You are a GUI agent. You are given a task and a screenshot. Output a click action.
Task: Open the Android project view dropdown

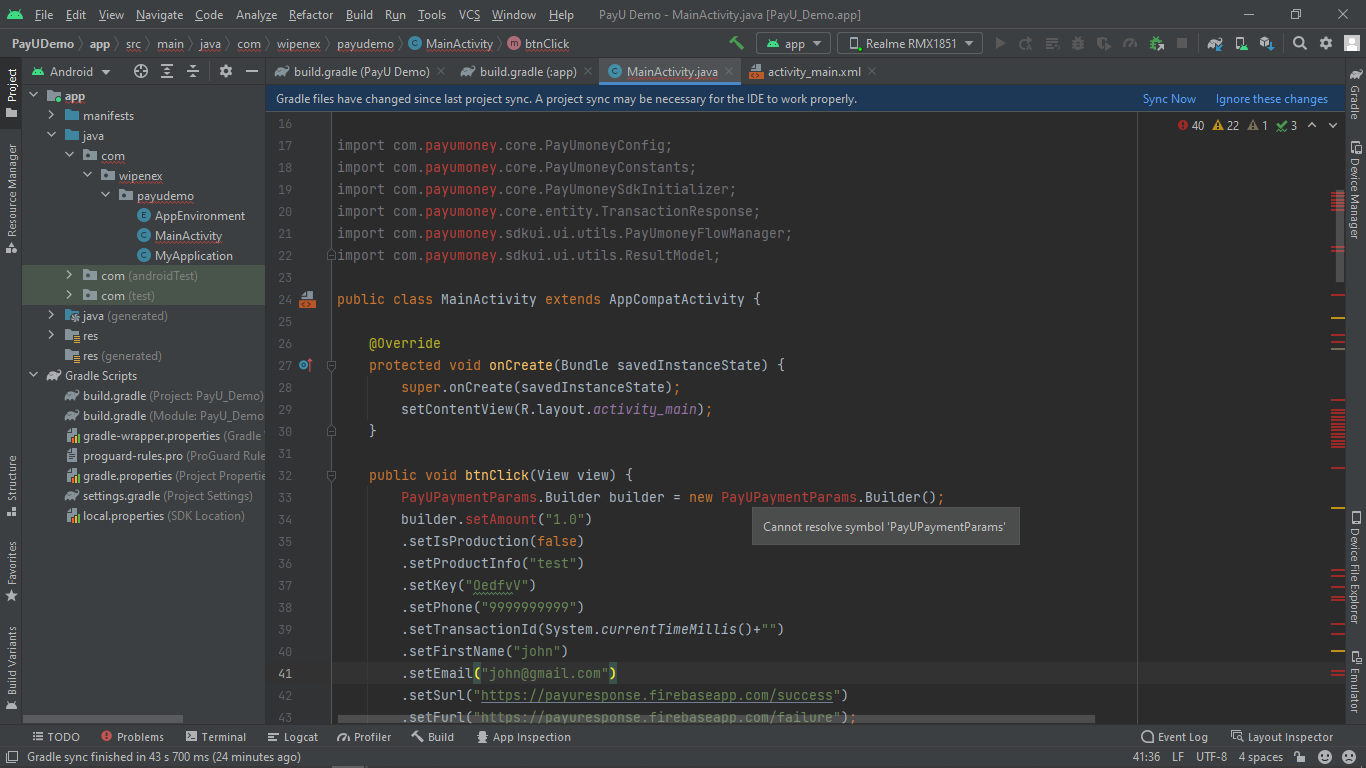click(69, 71)
